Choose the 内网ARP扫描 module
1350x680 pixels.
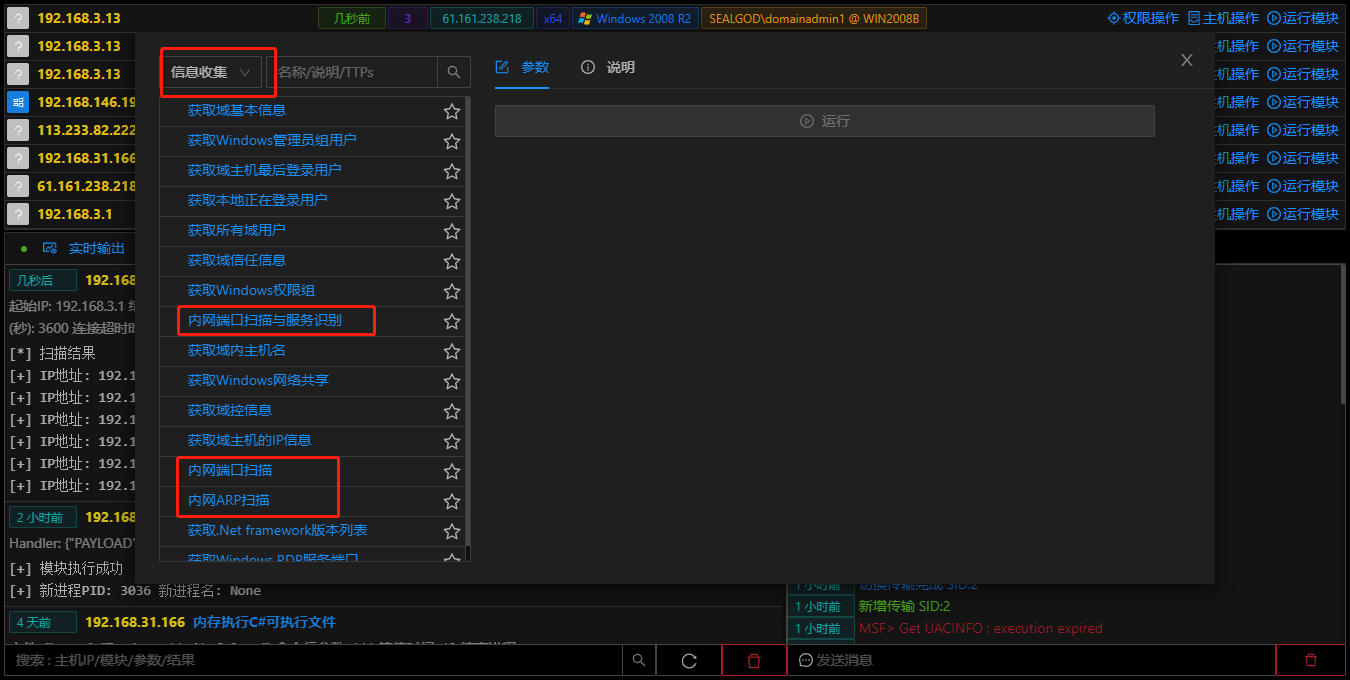click(229, 500)
